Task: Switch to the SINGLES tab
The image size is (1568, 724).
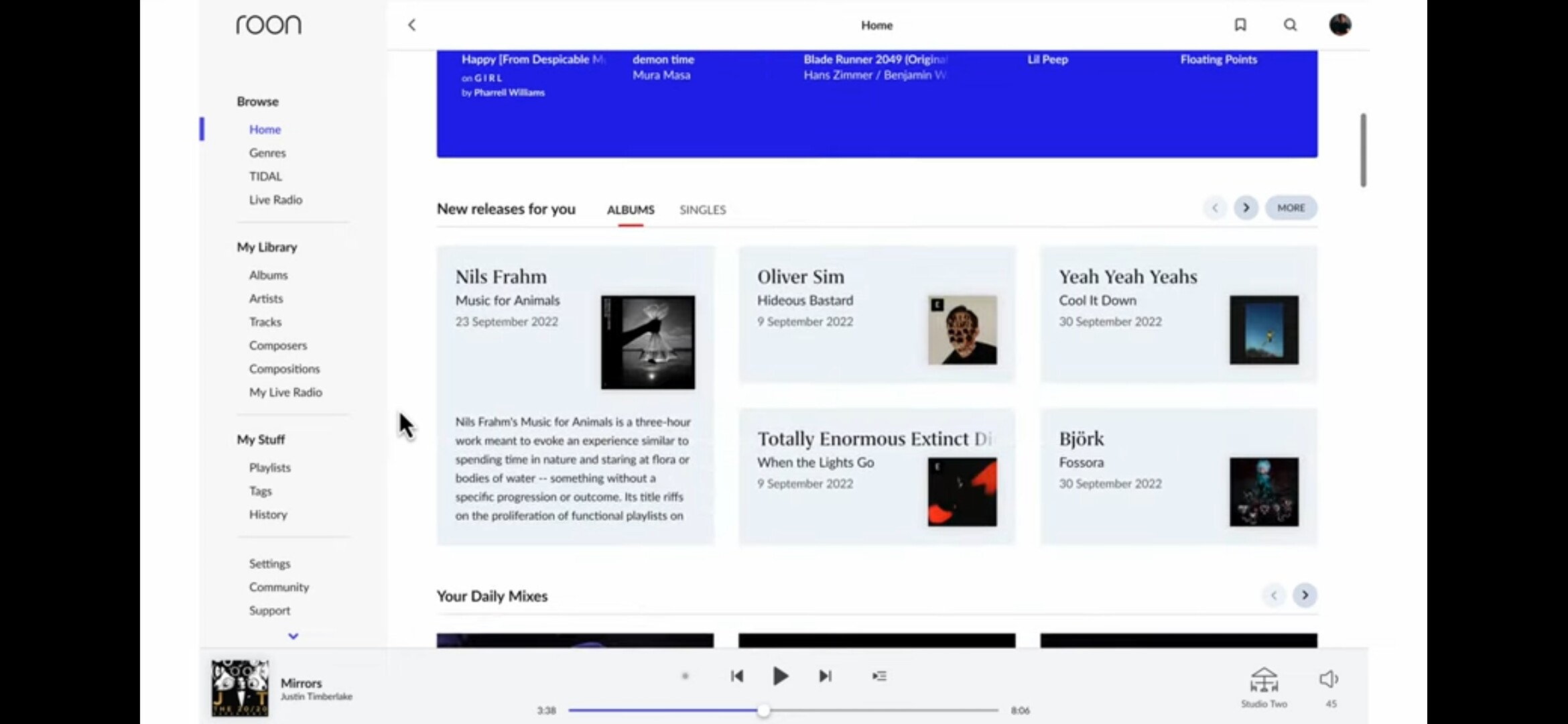Action: tap(702, 210)
